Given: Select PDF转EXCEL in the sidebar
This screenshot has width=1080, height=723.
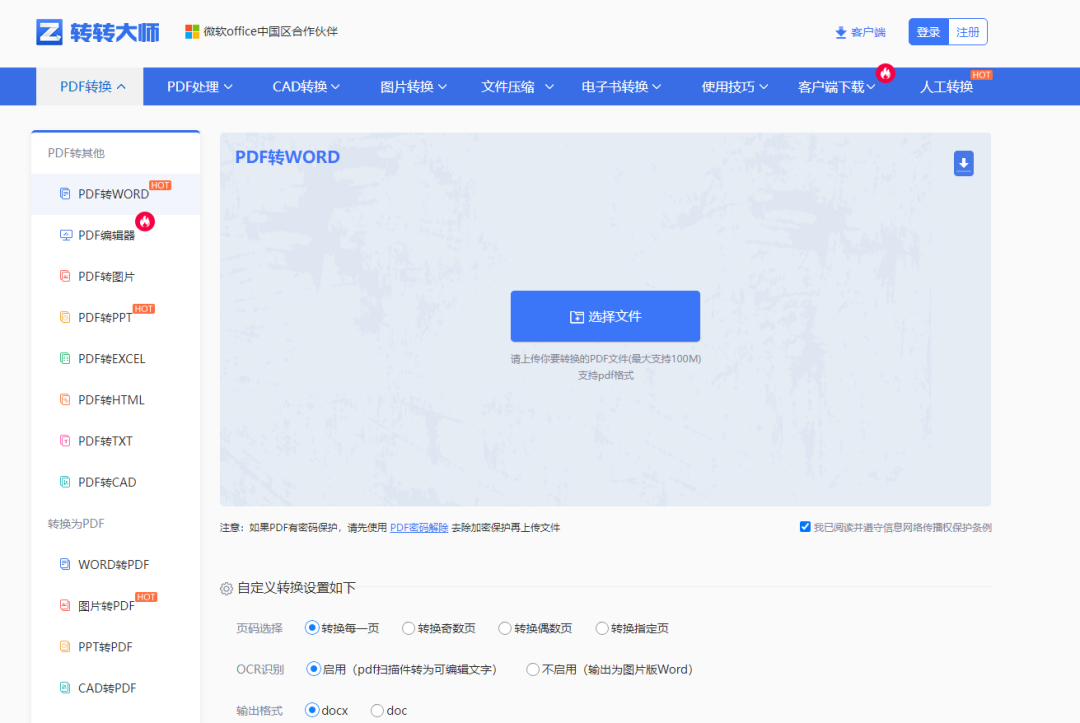Looking at the screenshot, I should pos(106,358).
